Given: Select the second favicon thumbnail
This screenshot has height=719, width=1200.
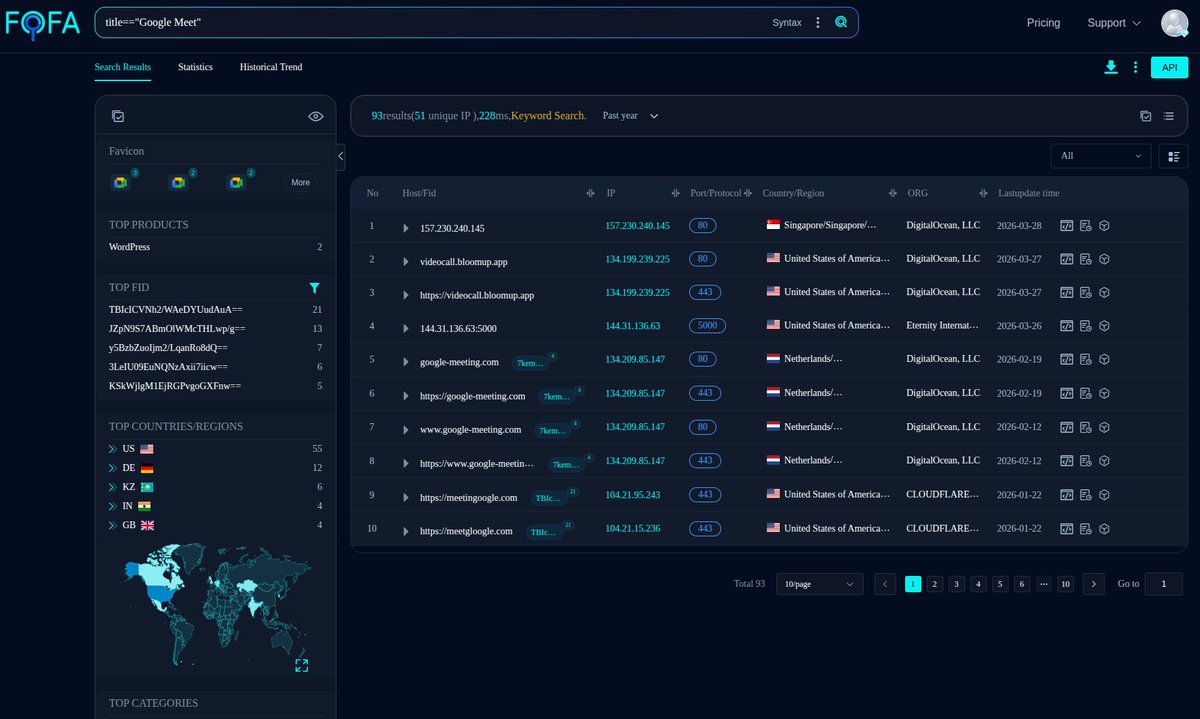Looking at the screenshot, I should (180, 182).
